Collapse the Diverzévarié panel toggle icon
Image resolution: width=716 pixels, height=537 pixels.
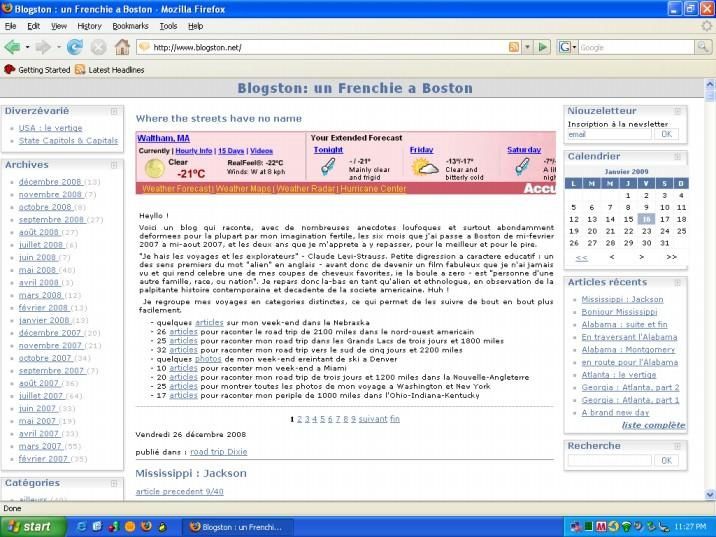pyautogui.click(x=114, y=111)
